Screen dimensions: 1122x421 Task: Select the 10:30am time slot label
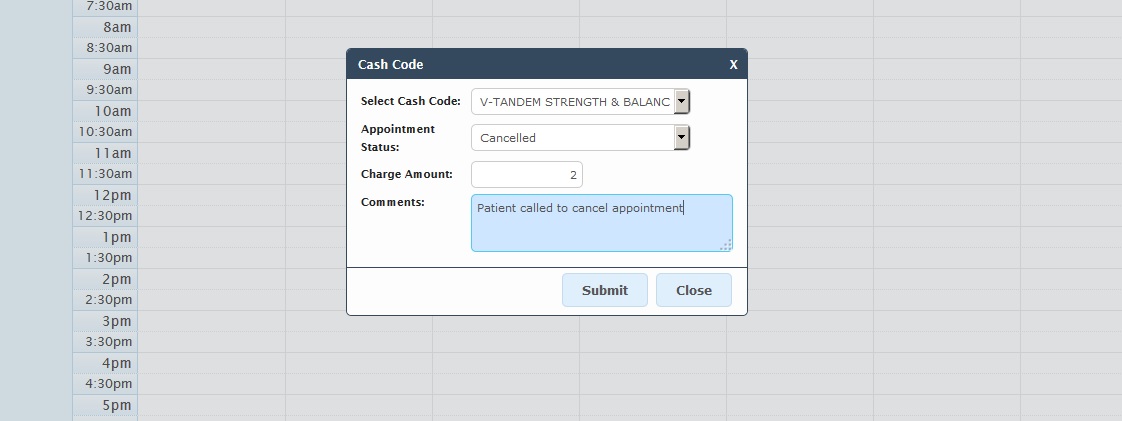[105, 132]
